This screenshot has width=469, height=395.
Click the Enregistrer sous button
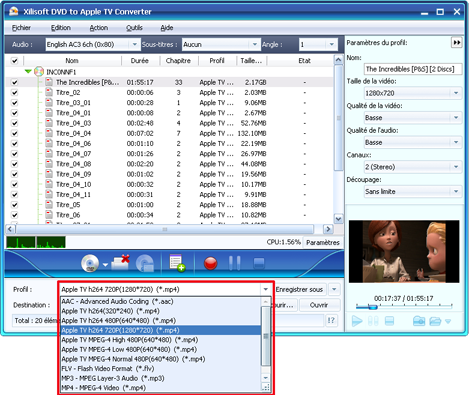(x=299, y=289)
